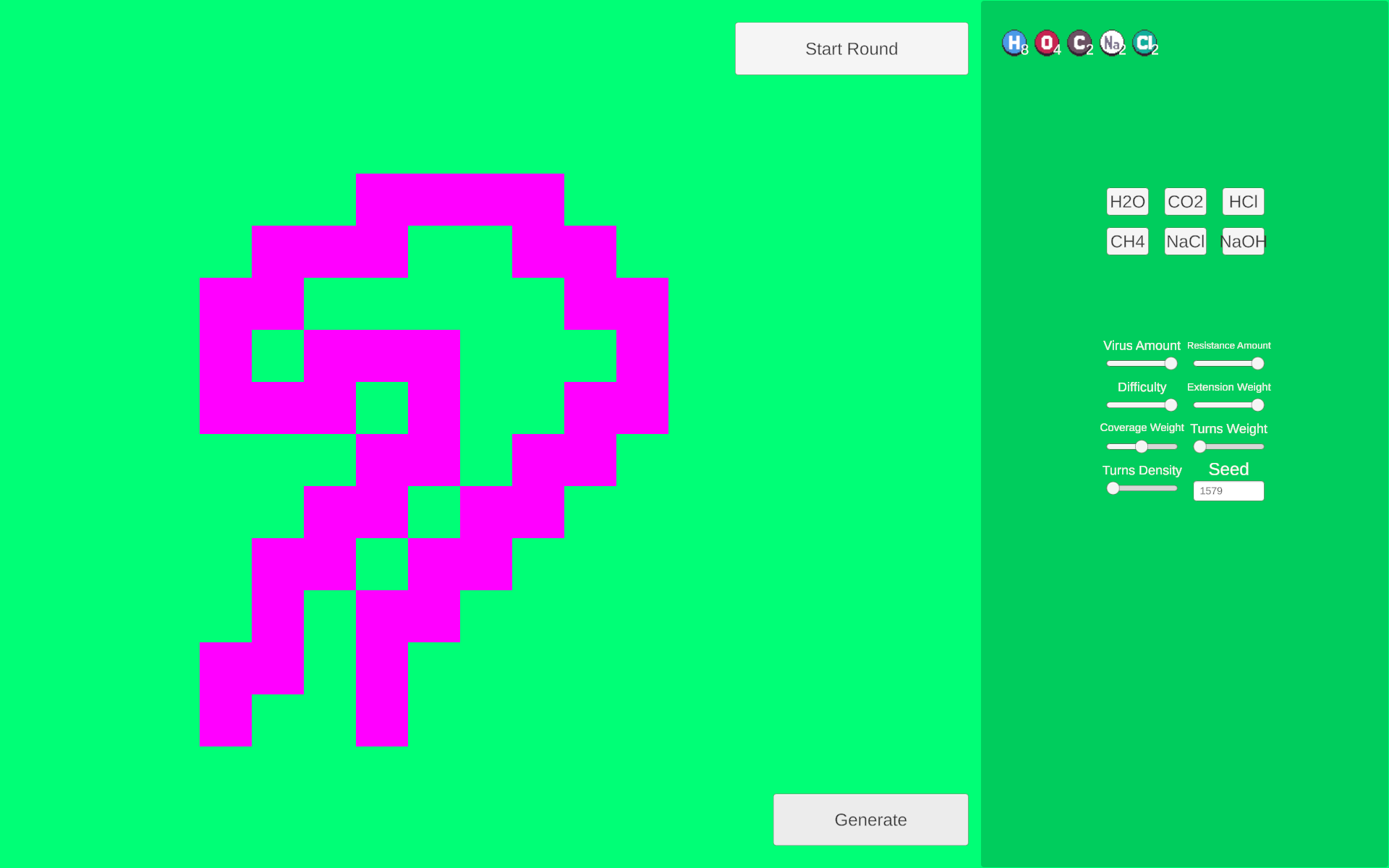Choose the H2O molecule button
Viewport: 1389px width, 868px height.
(x=1127, y=202)
